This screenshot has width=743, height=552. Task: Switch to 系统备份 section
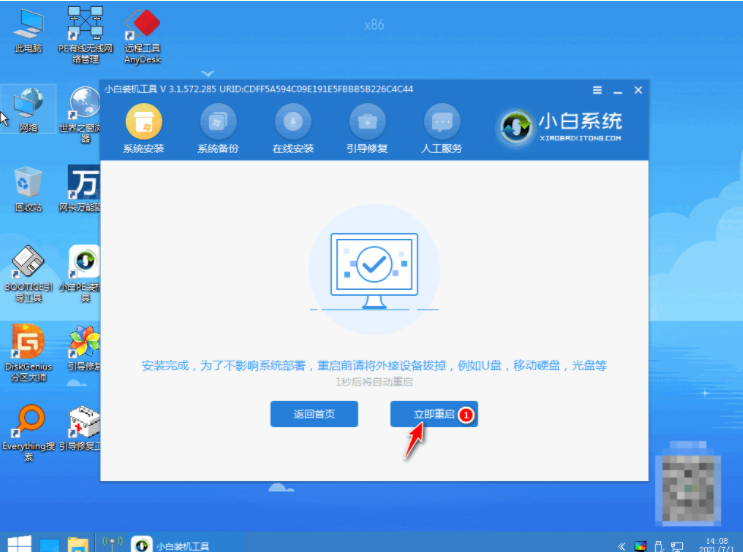click(218, 129)
